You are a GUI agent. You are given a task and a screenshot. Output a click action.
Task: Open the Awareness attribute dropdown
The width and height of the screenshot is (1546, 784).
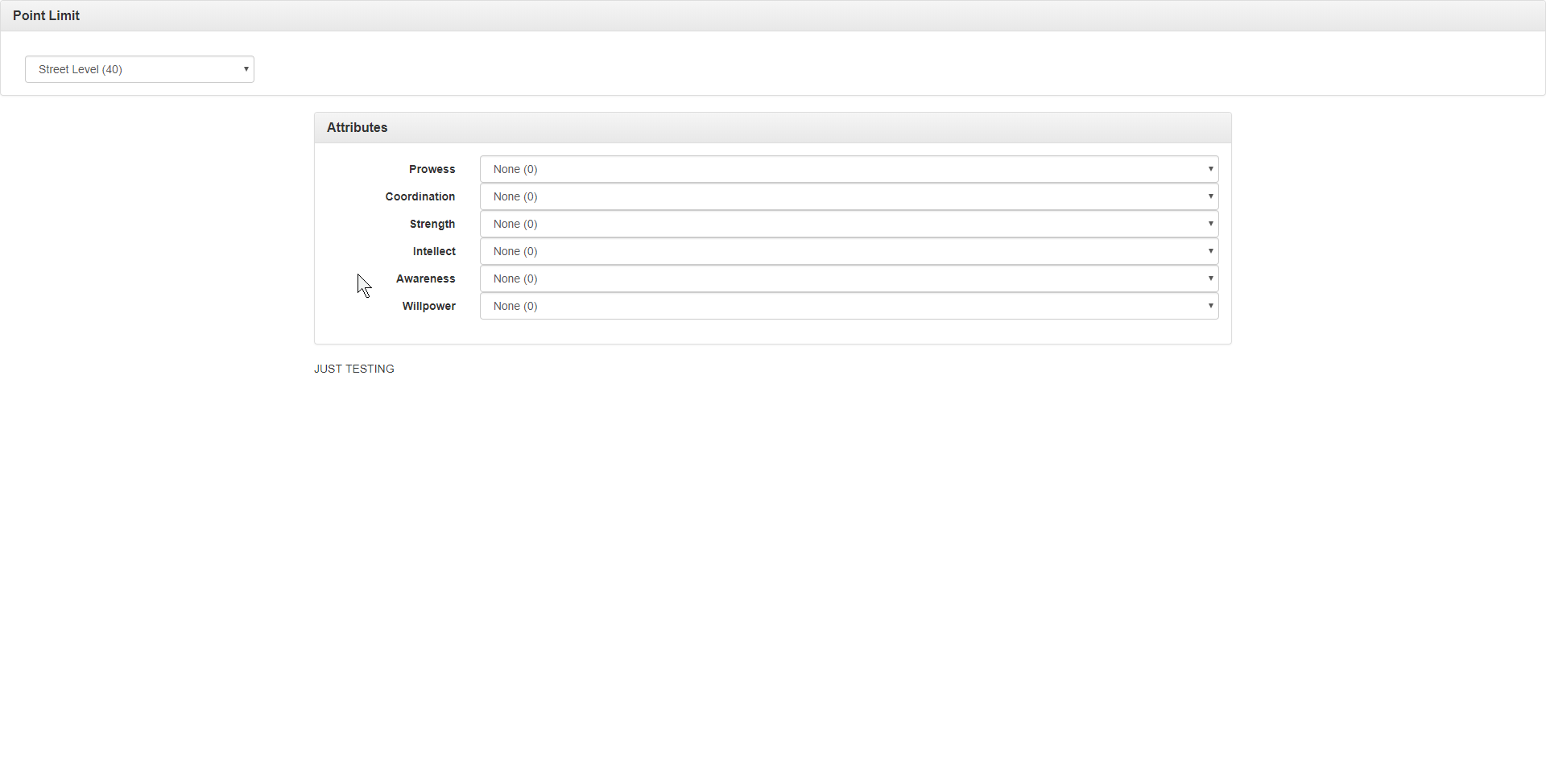(849, 279)
